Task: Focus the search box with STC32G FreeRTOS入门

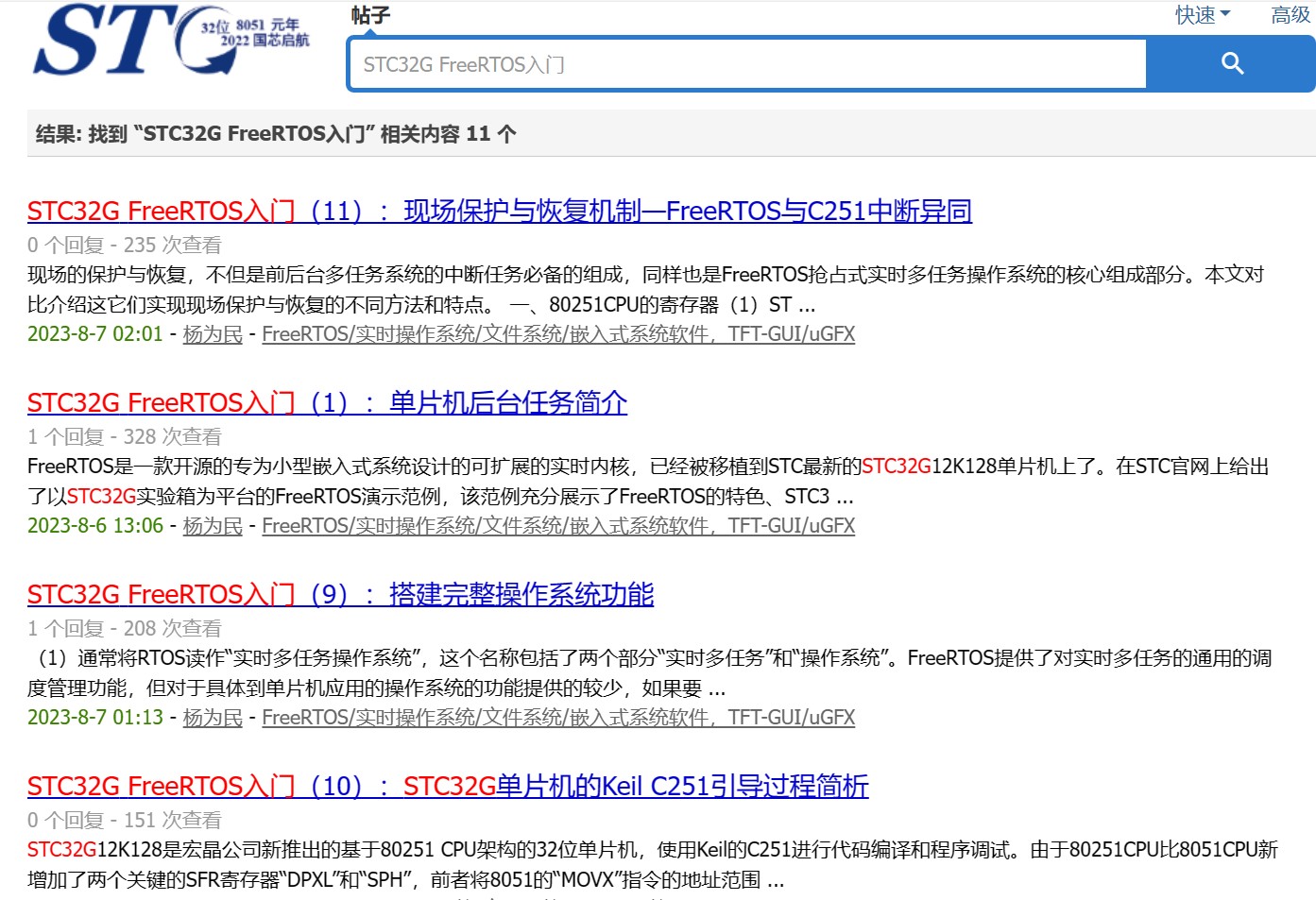Action: point(747,64)
